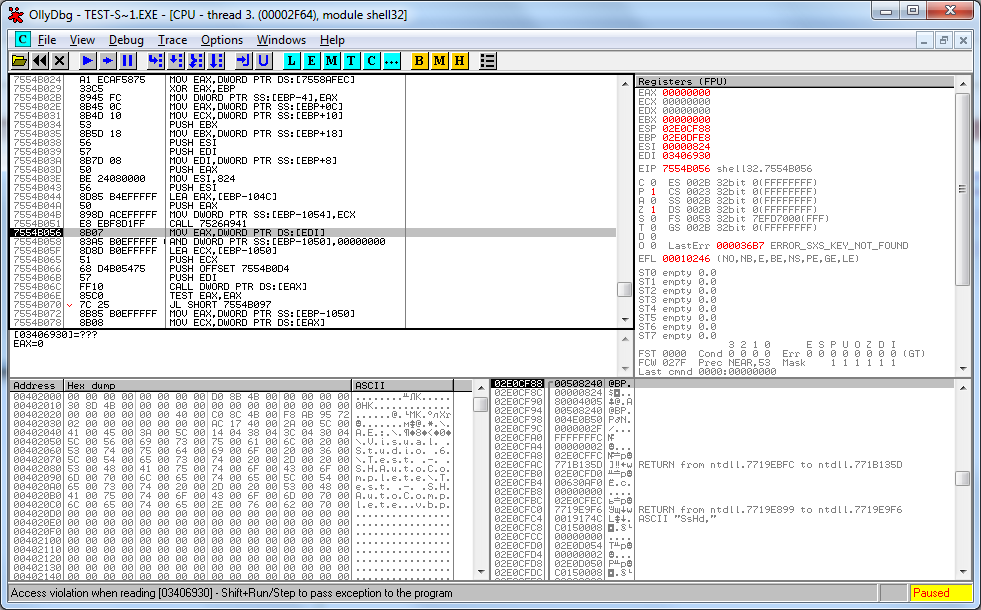981x610 pixels.
Task: Click the Registers (FPU) header bar
Action: click(x=795, y=81)
